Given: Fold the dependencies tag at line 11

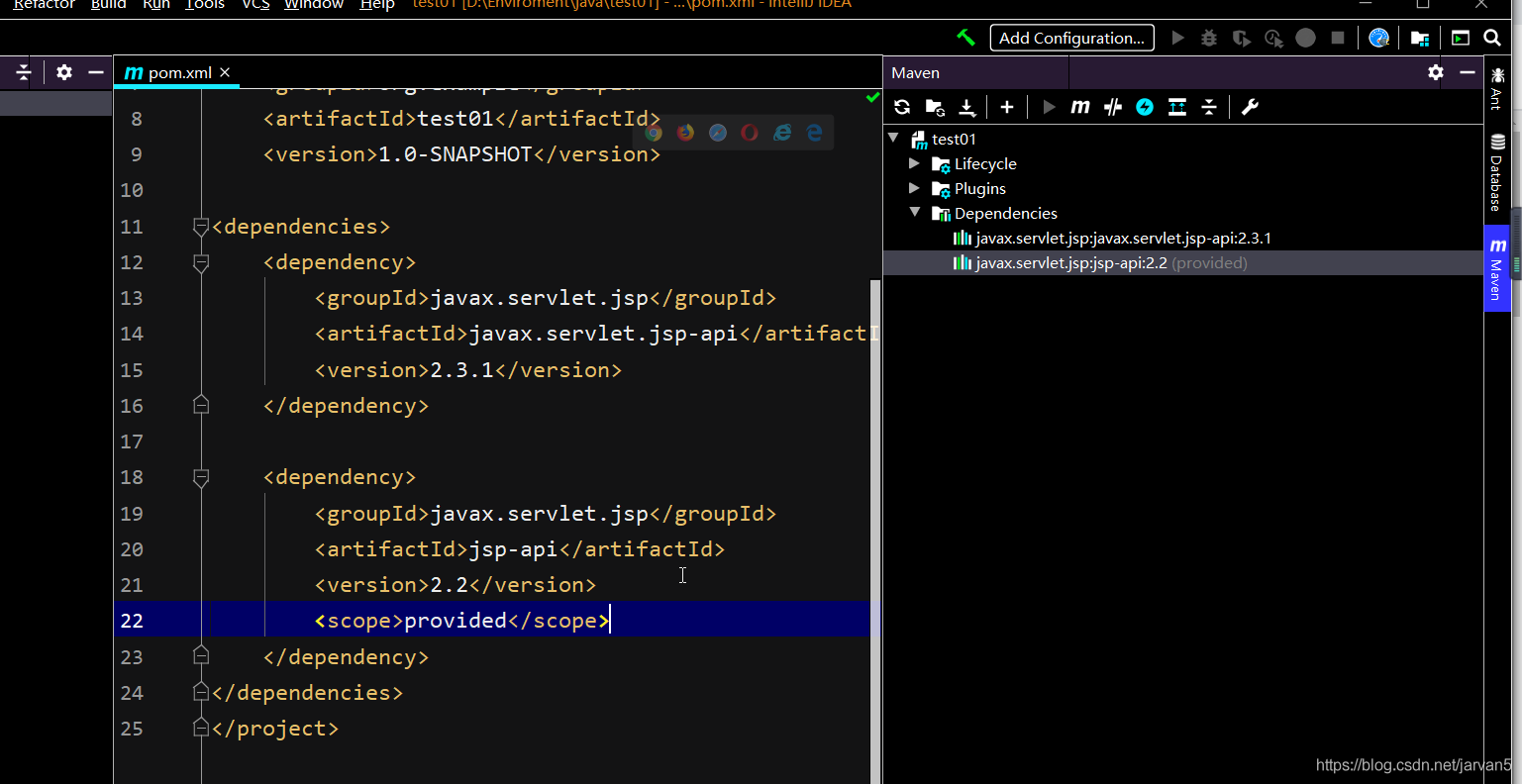Looking at the screenshot, I should pos(201,228).
